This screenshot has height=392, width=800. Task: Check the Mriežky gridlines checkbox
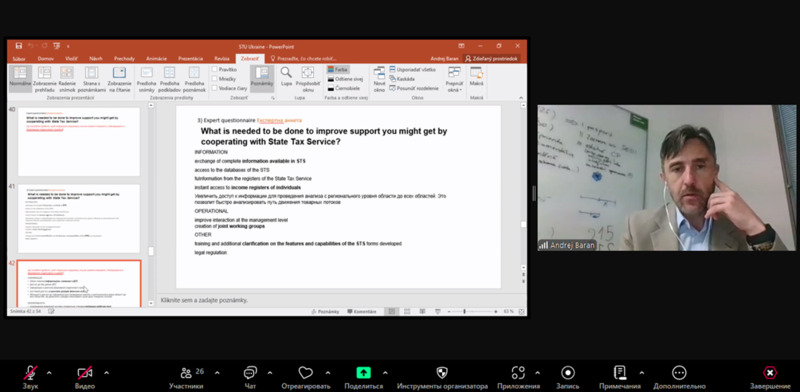pyautogui.click(x=214, y=79)
